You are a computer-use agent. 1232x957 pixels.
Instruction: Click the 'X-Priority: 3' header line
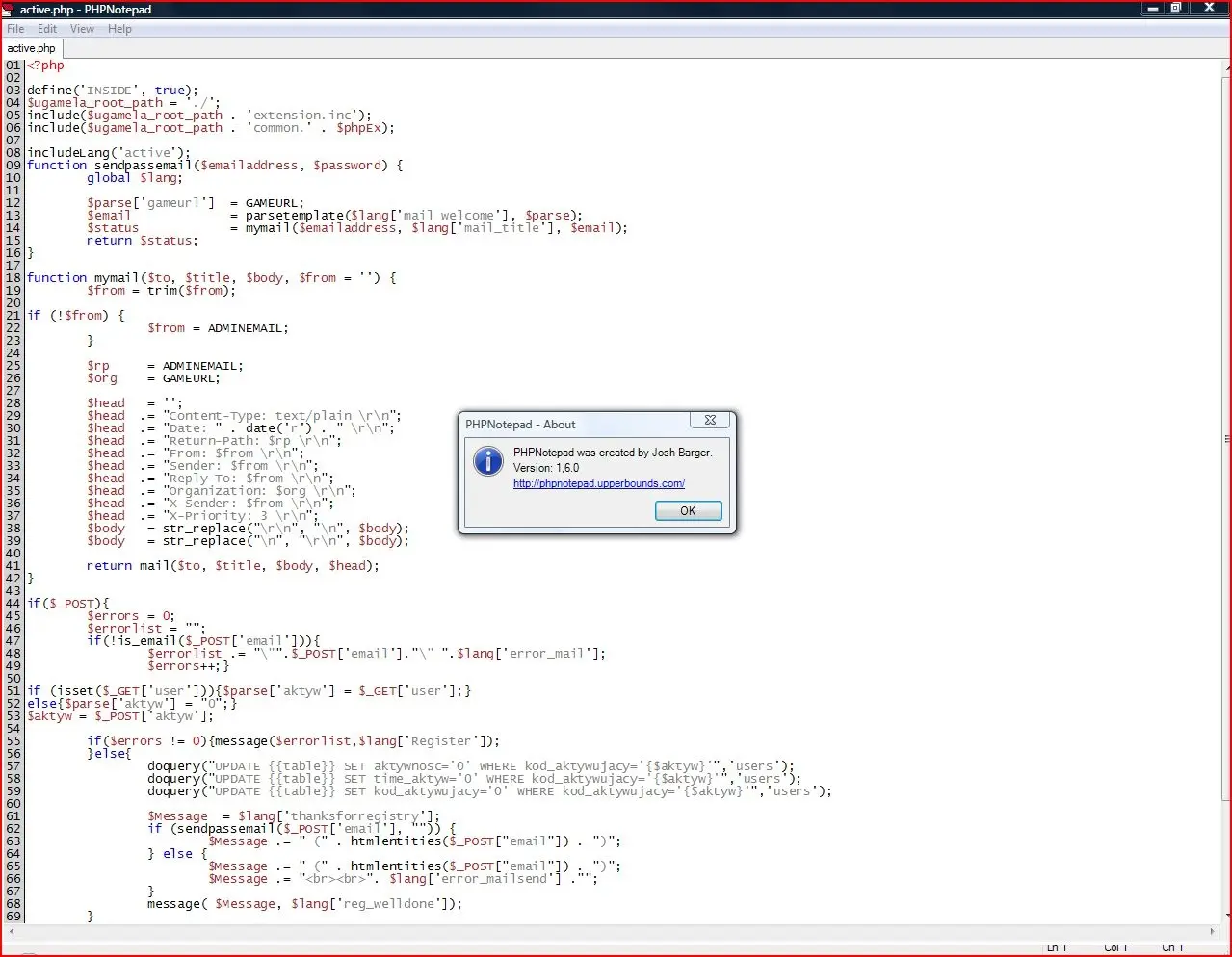202,516
